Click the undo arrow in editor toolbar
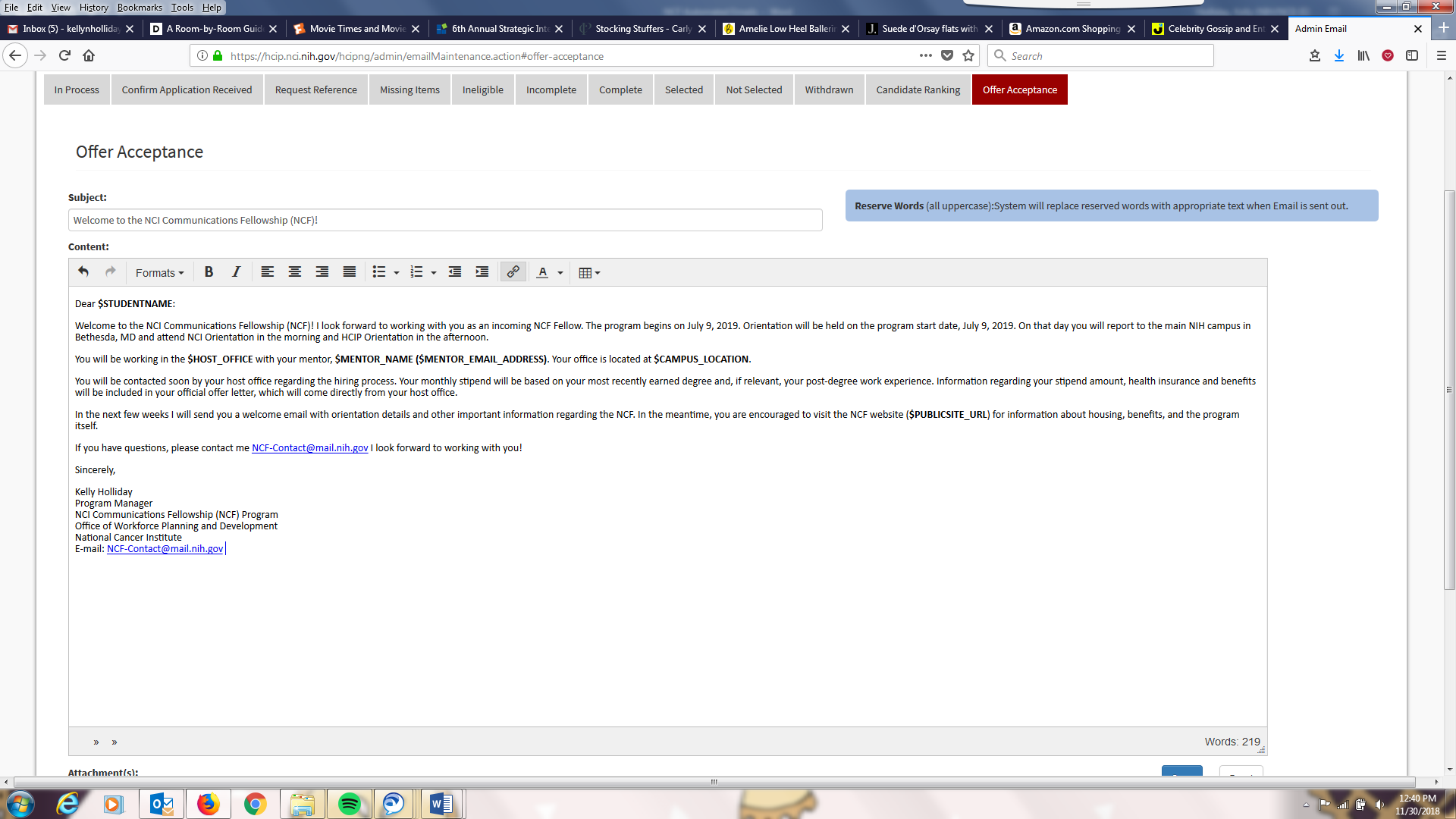This screenshot has height=819, width=1456. pyautogui.click(x=83, y=272)
